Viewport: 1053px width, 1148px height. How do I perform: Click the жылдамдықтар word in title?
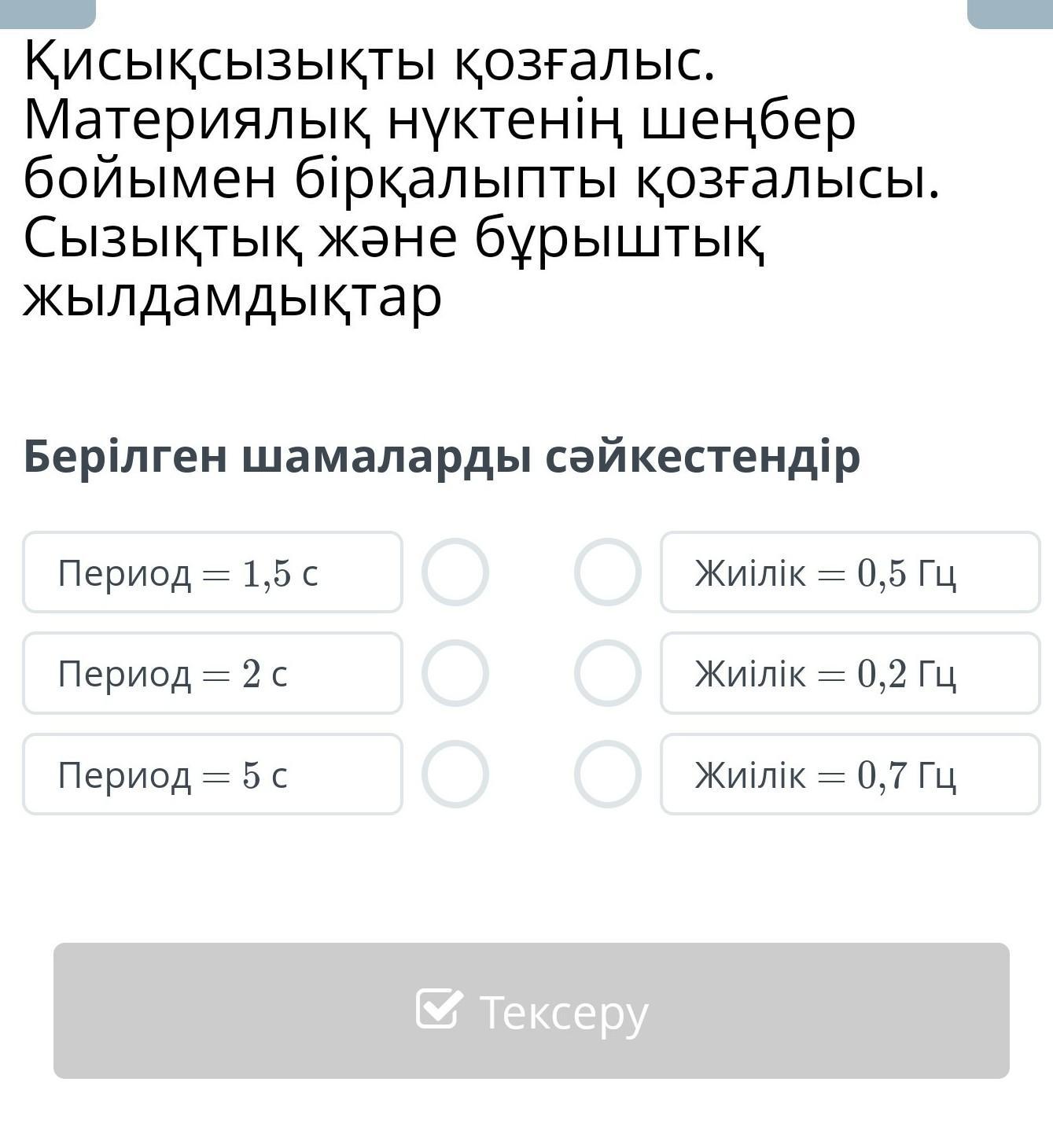(233, 297)
